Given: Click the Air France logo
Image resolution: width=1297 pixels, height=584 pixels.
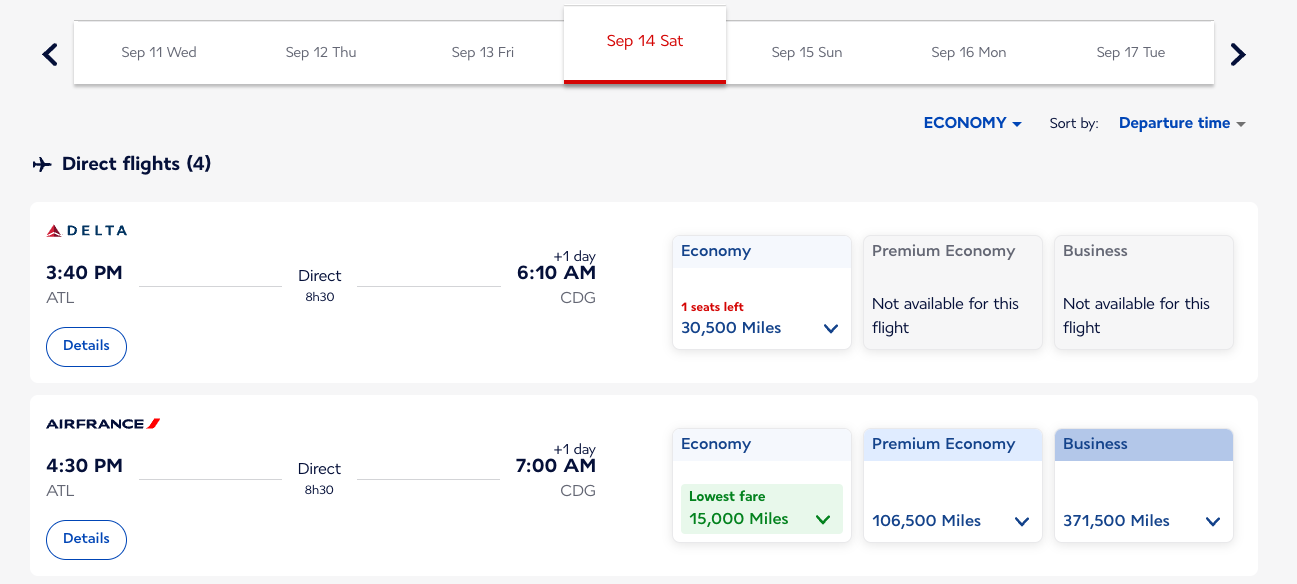Looking at the screenshot, I should coord(102,422).
